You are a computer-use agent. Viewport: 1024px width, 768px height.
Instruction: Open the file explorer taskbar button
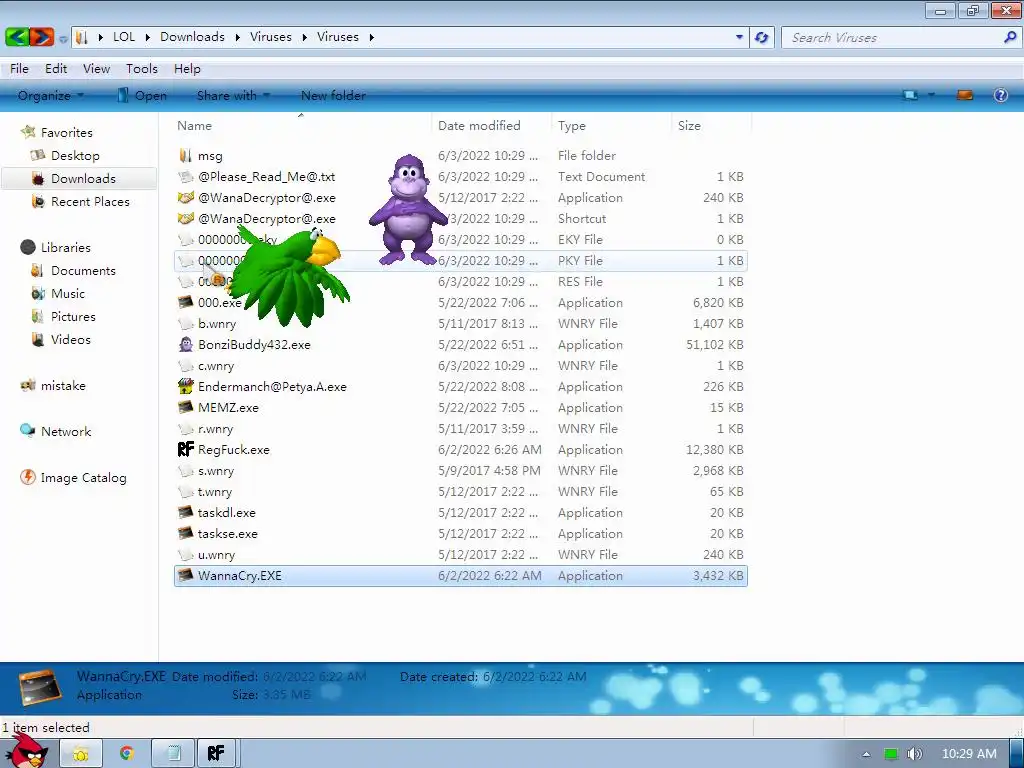click(x=80, y=754)
